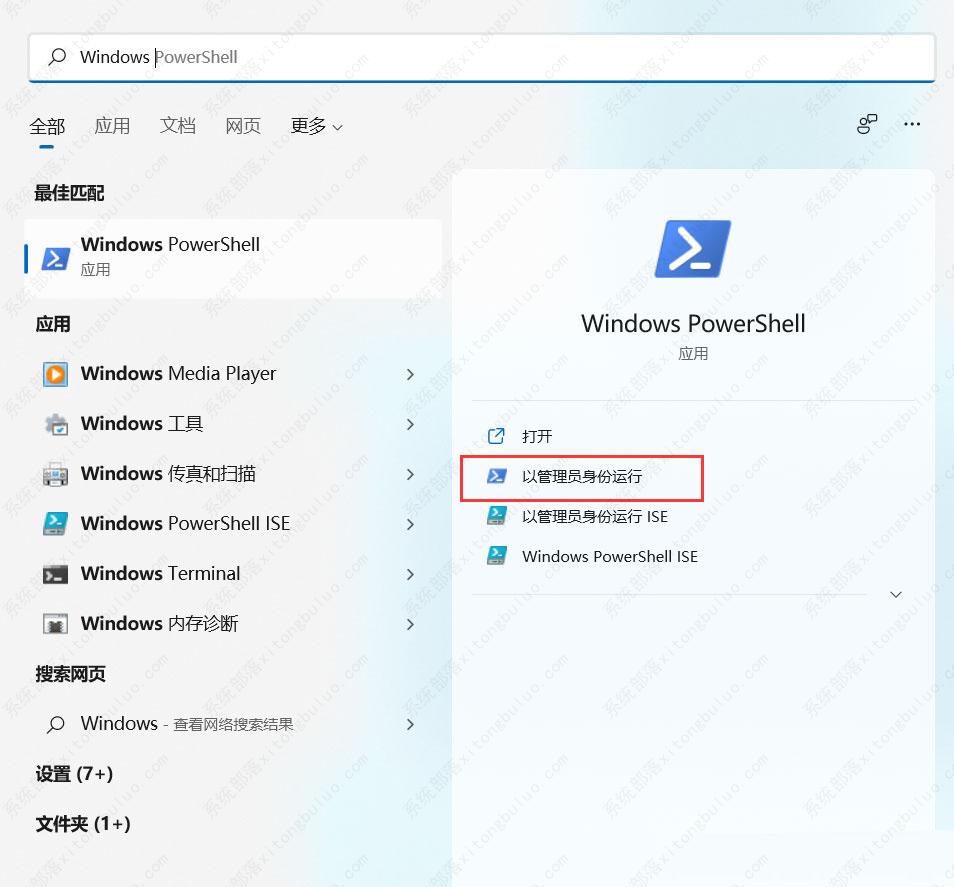Open Windows Terminal from the app list
954x887 pixels.
click(160, 574)
